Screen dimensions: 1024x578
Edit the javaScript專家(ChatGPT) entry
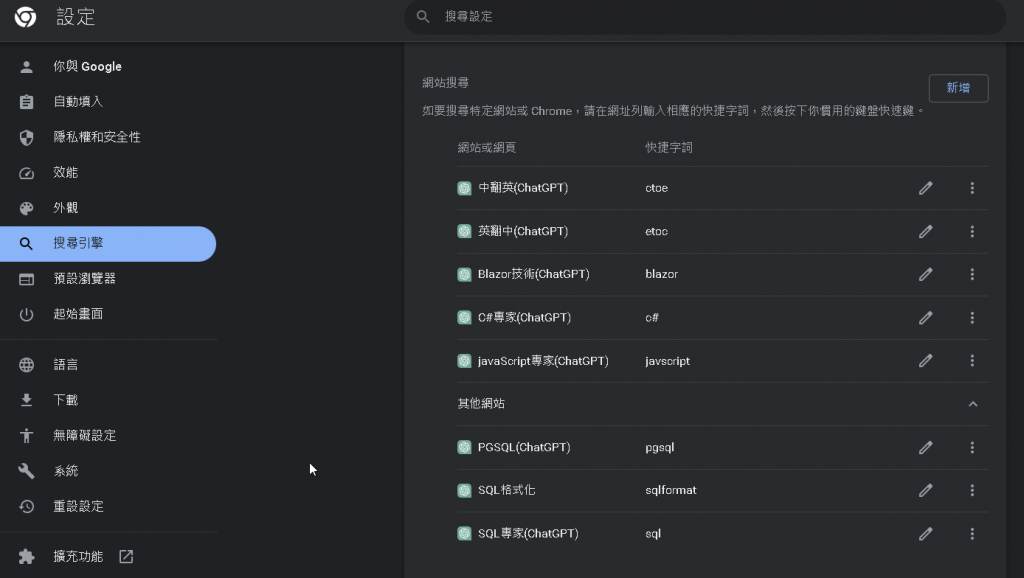[925, 361]
